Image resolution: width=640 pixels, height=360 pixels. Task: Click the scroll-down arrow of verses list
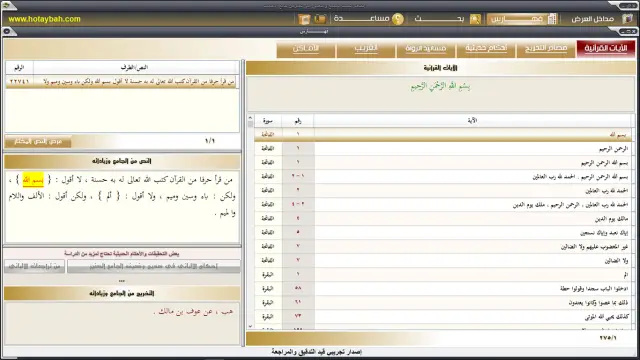(x=250, y=327)
